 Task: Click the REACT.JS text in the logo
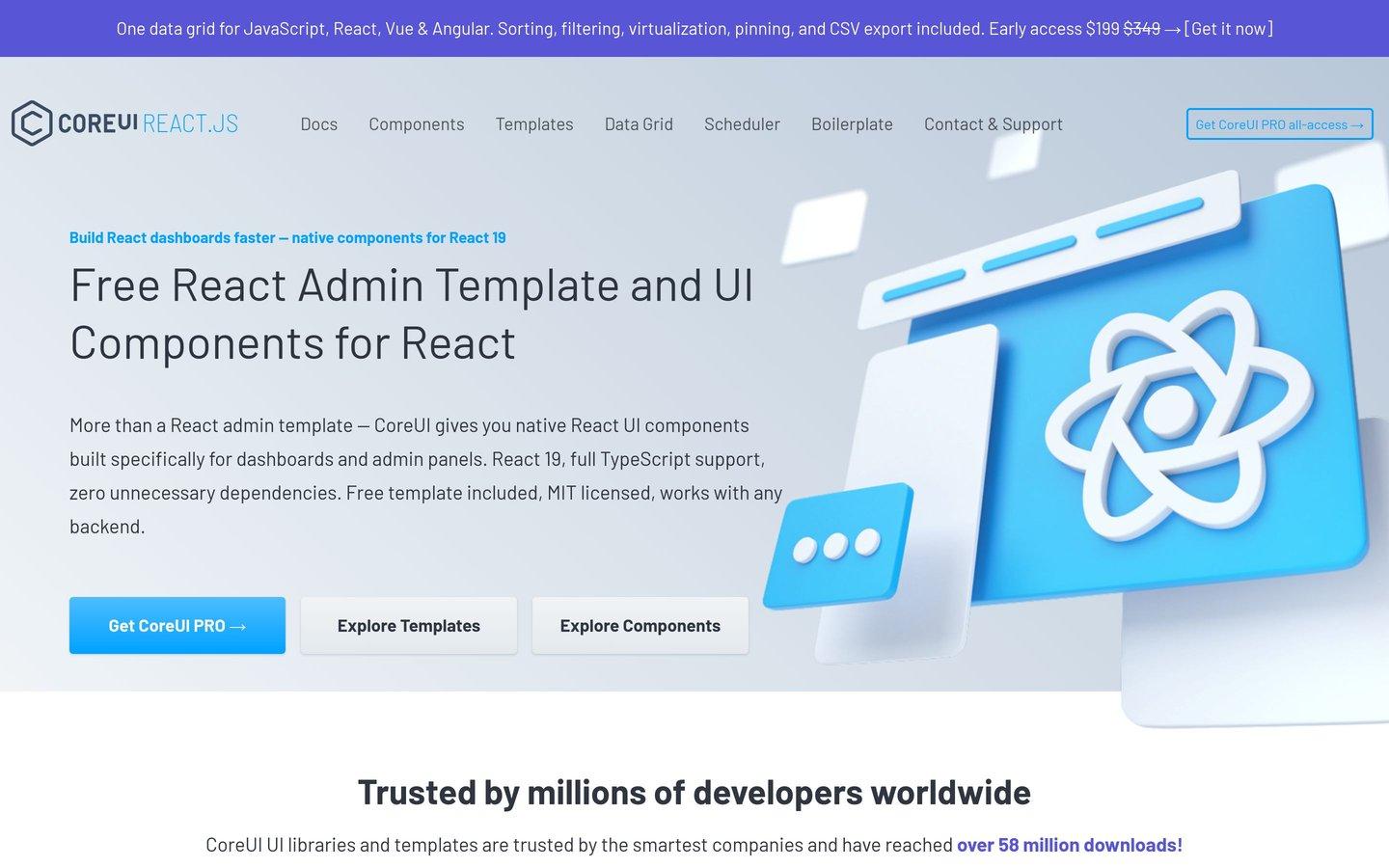point(190,123)
